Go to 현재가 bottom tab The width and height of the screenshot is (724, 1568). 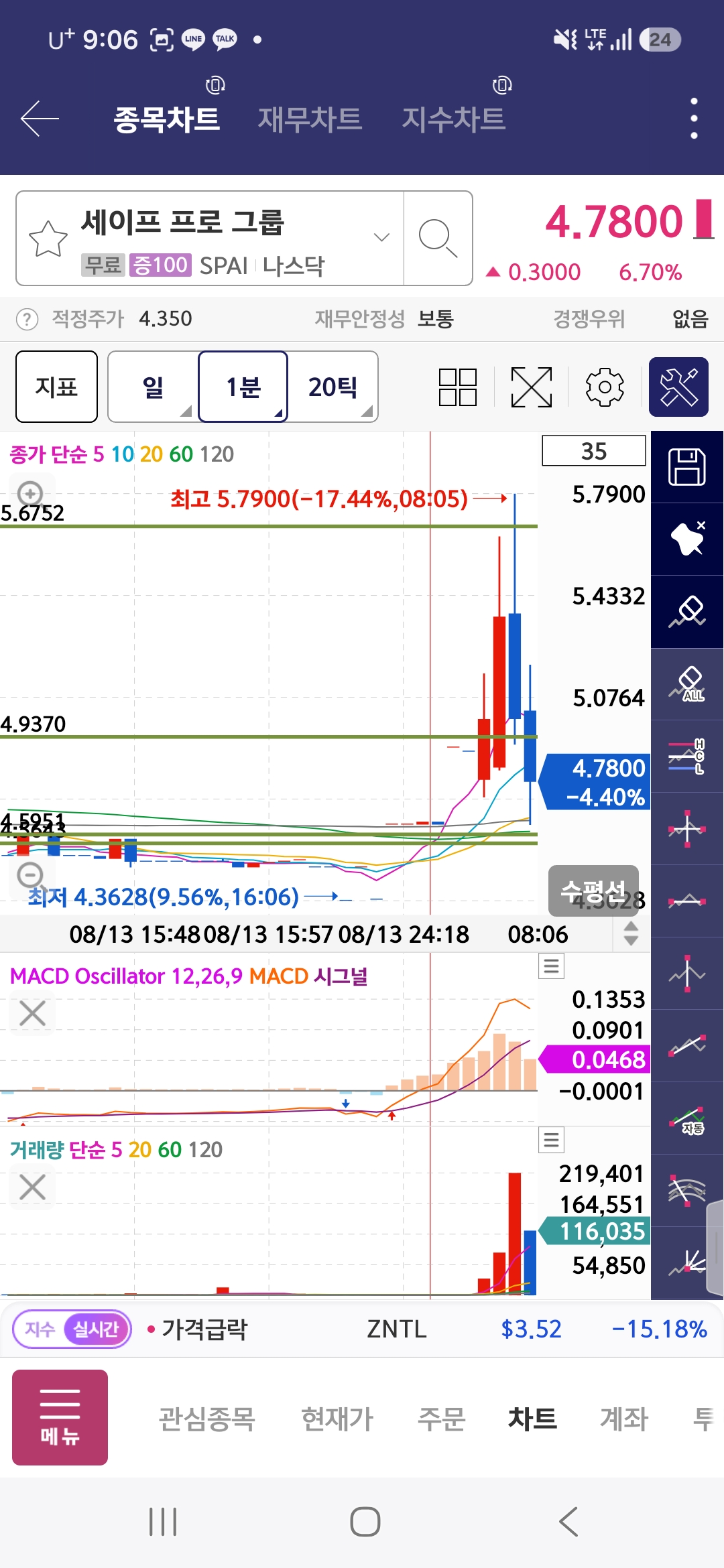337,1419
